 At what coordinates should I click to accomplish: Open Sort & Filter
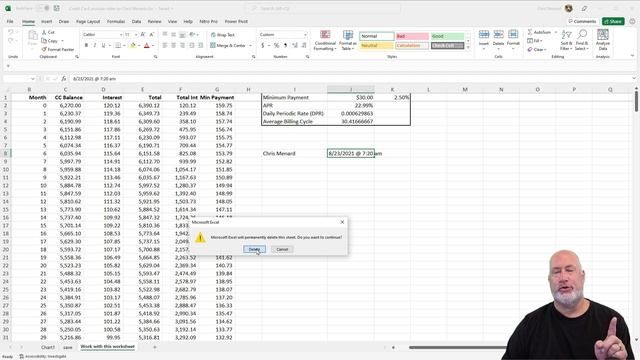point(567,40)
